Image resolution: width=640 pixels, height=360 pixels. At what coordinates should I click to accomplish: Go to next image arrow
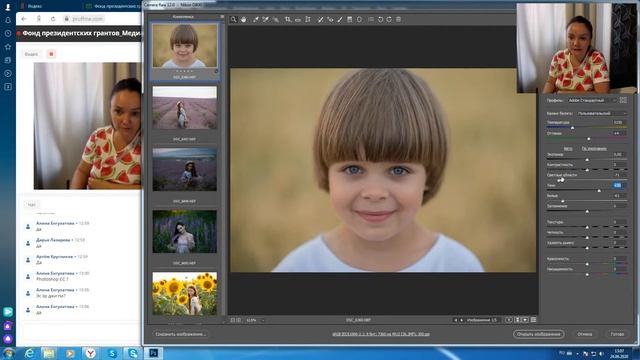tap(462, 320)
